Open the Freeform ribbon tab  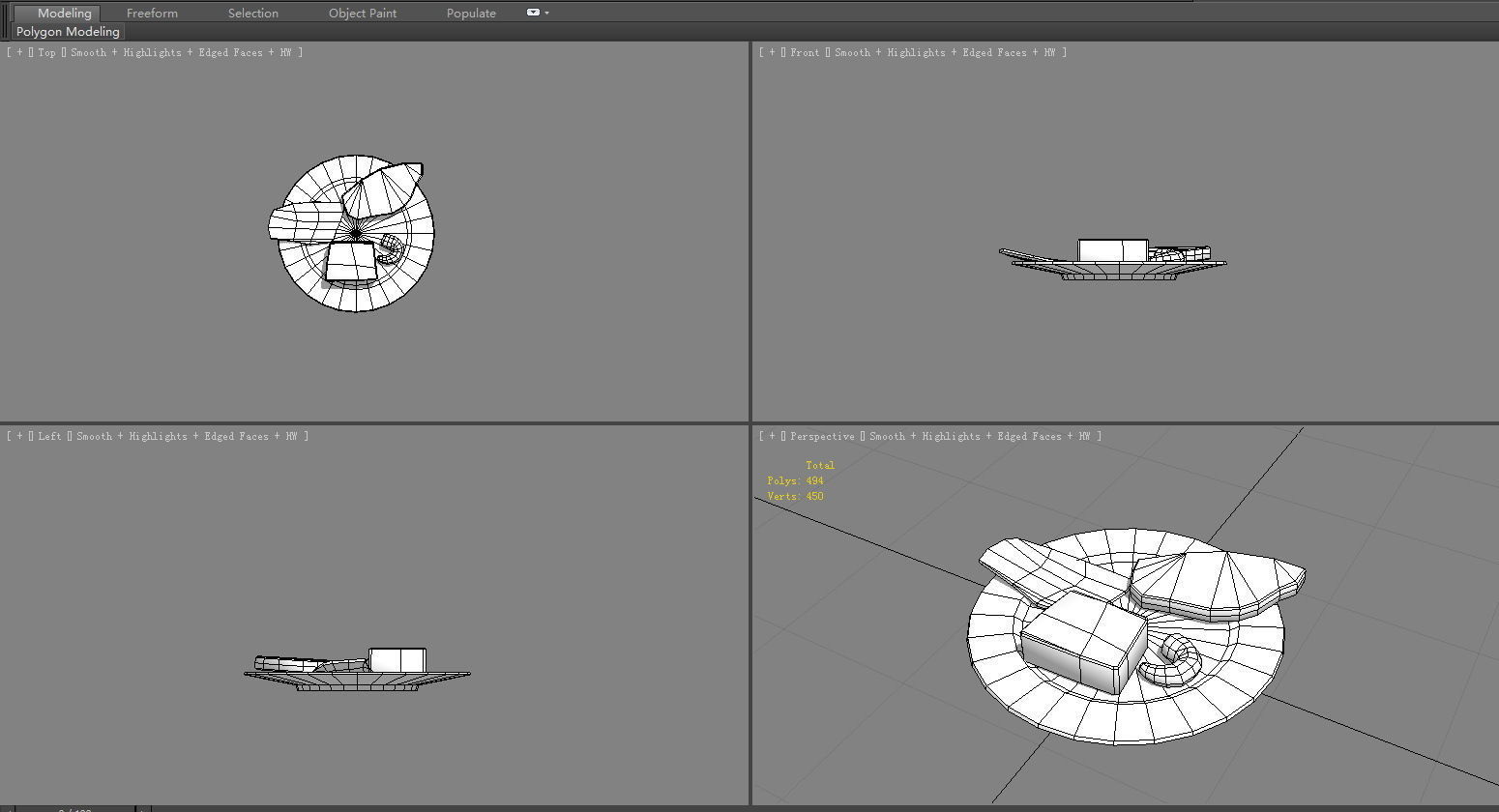pyautogui.click(x=152, y=14)
